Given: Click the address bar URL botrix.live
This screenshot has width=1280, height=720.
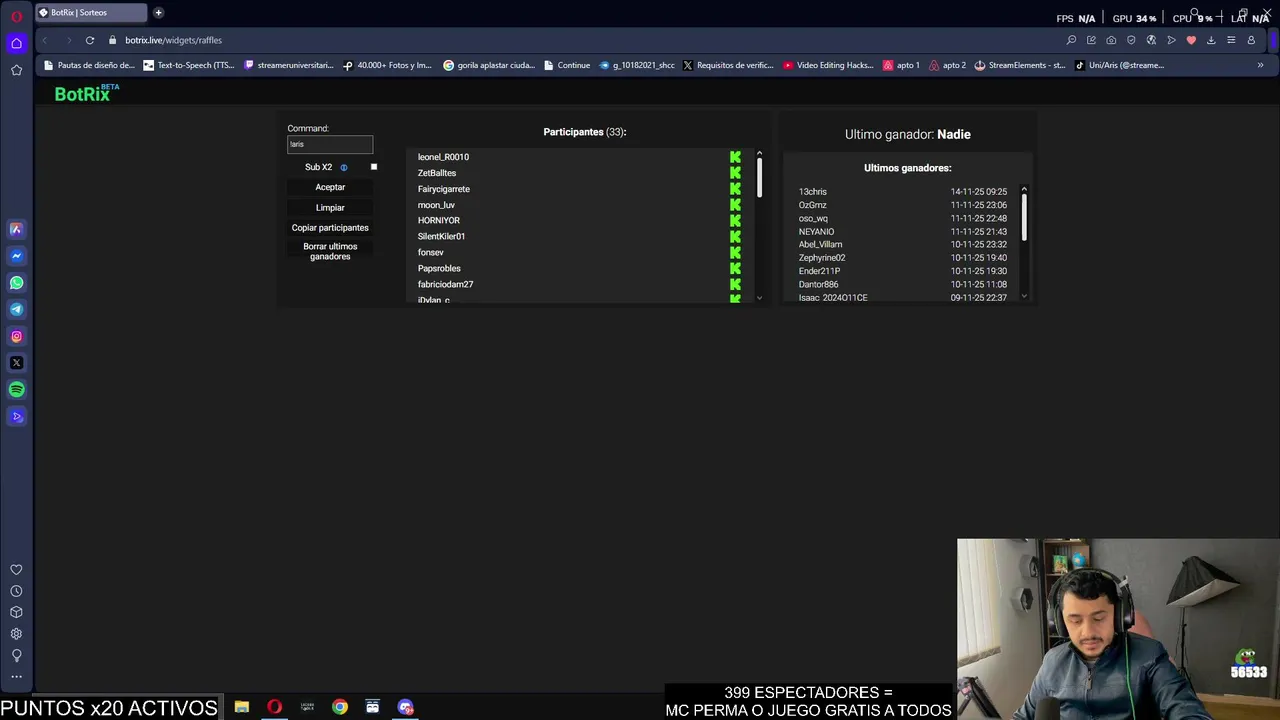Looking at the screenshot, I should click(x=173, y=40).
